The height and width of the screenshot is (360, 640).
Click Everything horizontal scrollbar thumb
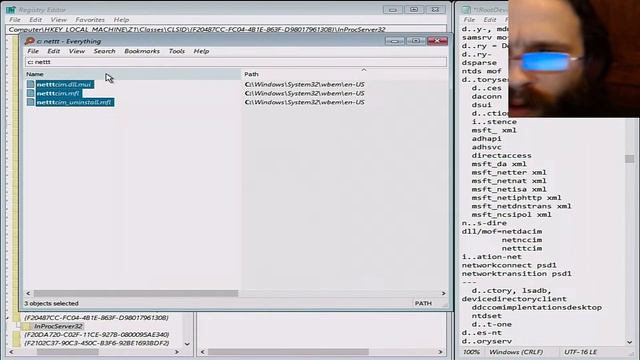click(x=136, y=293)
